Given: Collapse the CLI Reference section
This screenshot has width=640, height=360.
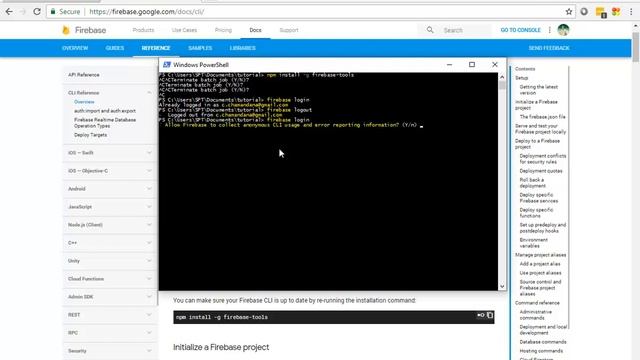Looking at the screenshot, I should point(149,93).
